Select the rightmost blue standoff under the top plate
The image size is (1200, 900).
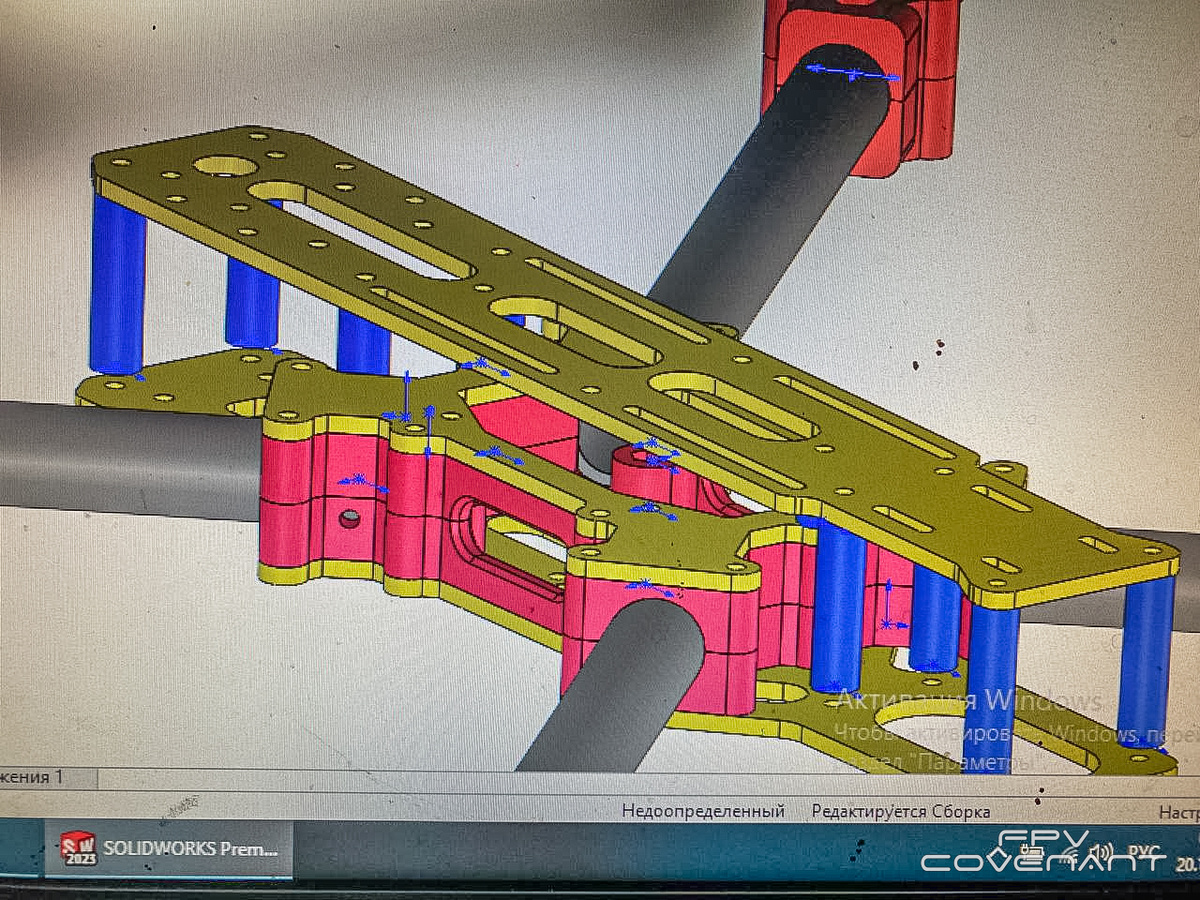pyautogui.click(x=1145, y=660)
